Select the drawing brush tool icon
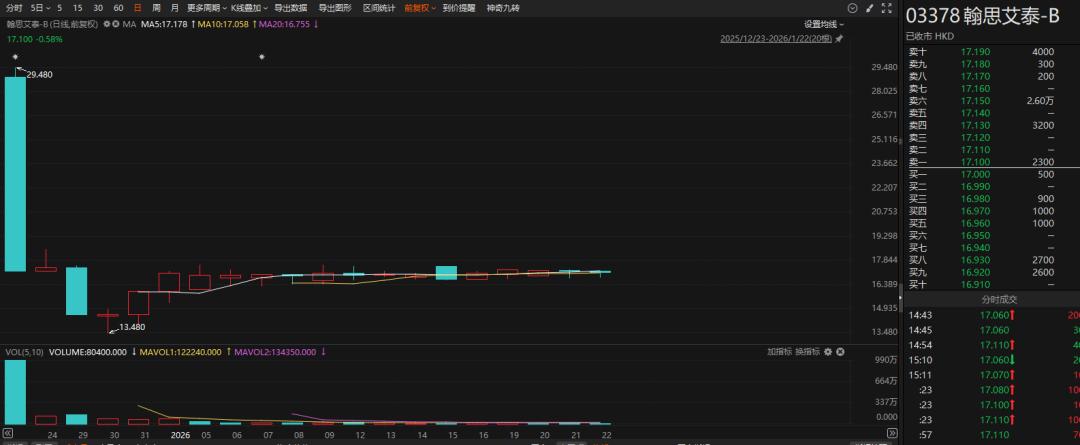This screenshot has height=445, width=1080. click(x=870, y=8)
